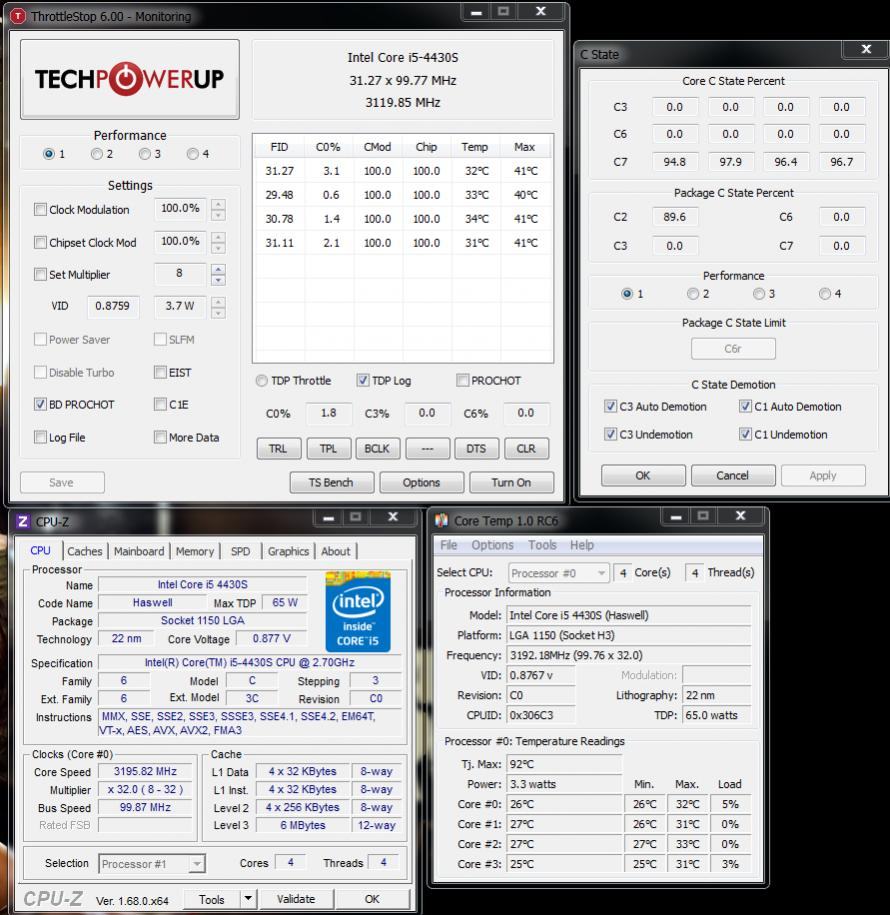Click the TRL button
Screen dimensions: 890x915
click(x=278, y=448)
